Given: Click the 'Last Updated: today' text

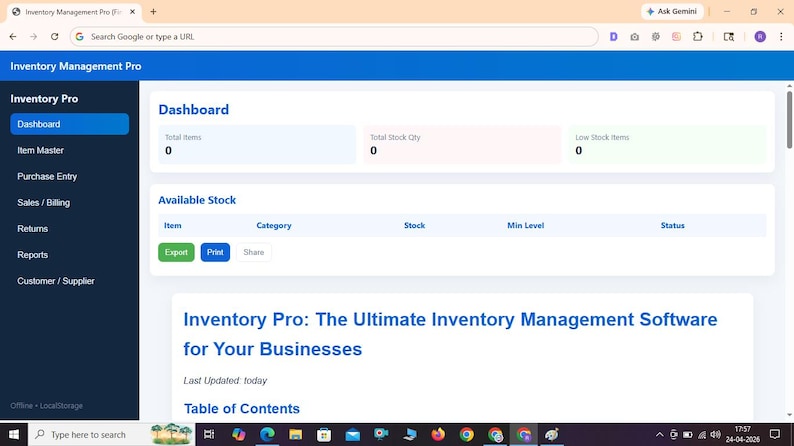Looking at the screenshot, I should click(x=225, y=380).
